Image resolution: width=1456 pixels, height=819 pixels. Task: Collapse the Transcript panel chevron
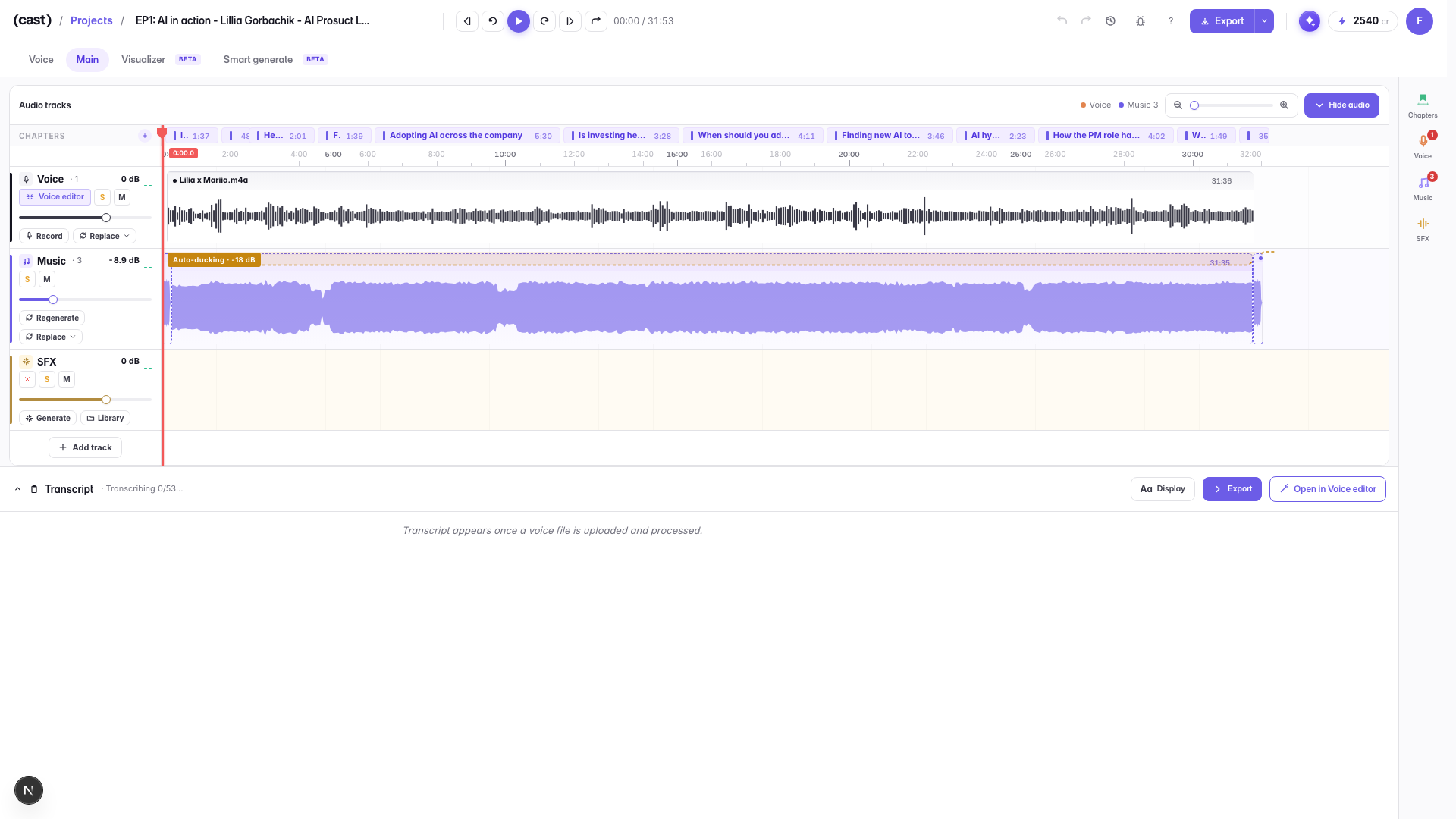[17, 489]
